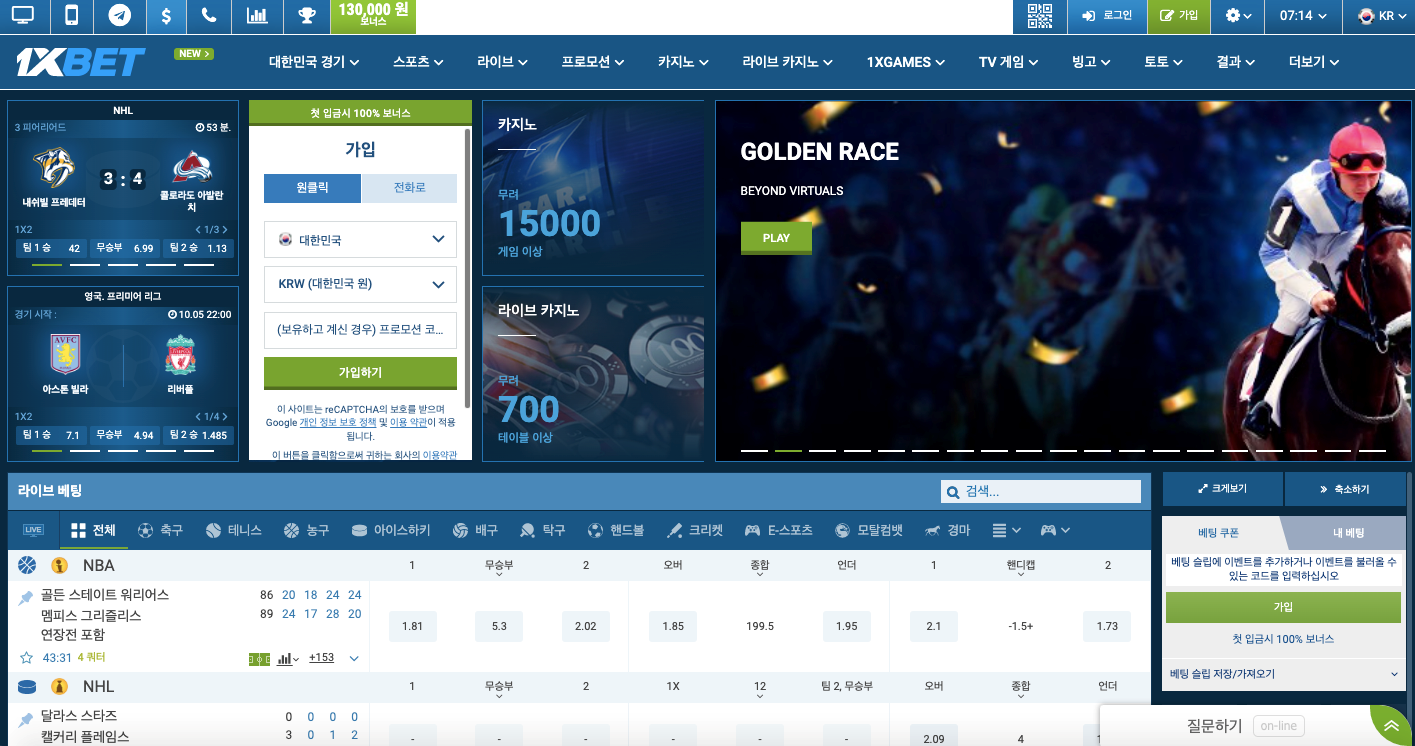Open the 대한민국 country dropdown in signup form
Image resolution: width=1415 pixels, height=746 pixels.
(360, 240)
